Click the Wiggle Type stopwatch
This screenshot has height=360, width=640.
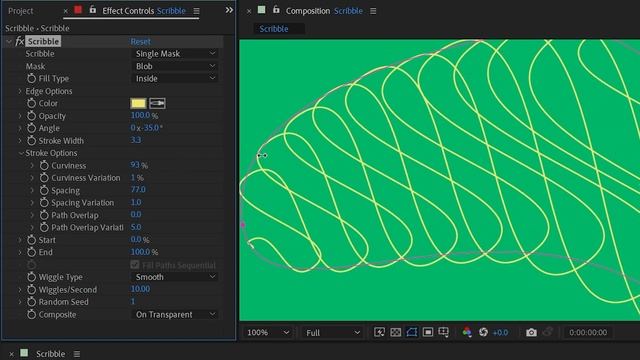coord(31,277)
